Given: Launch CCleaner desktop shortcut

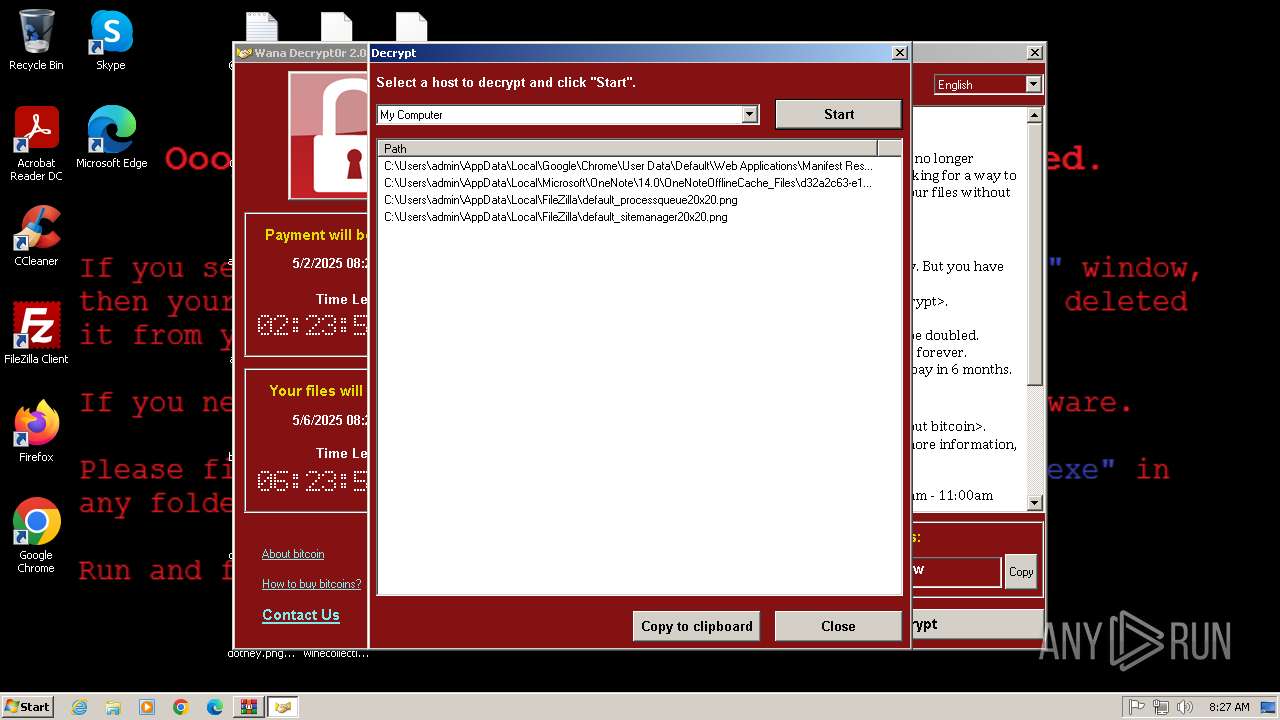Looking at the screenshot, I should pos(36,236).
